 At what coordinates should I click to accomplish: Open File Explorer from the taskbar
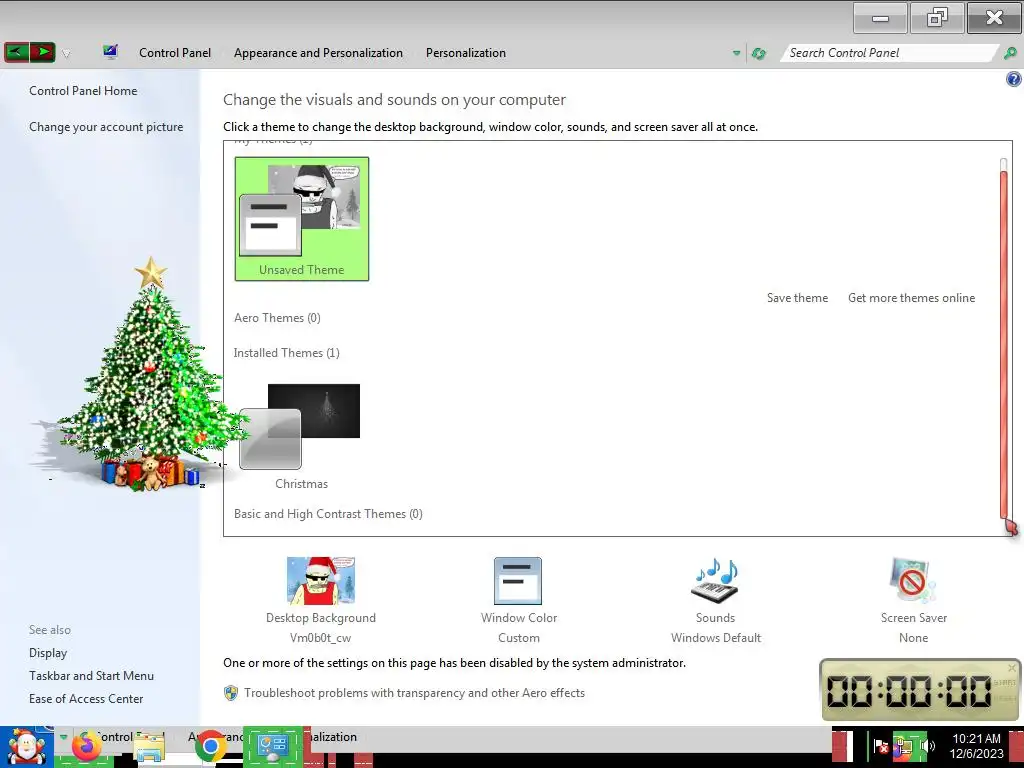click(x=149, y=747)
